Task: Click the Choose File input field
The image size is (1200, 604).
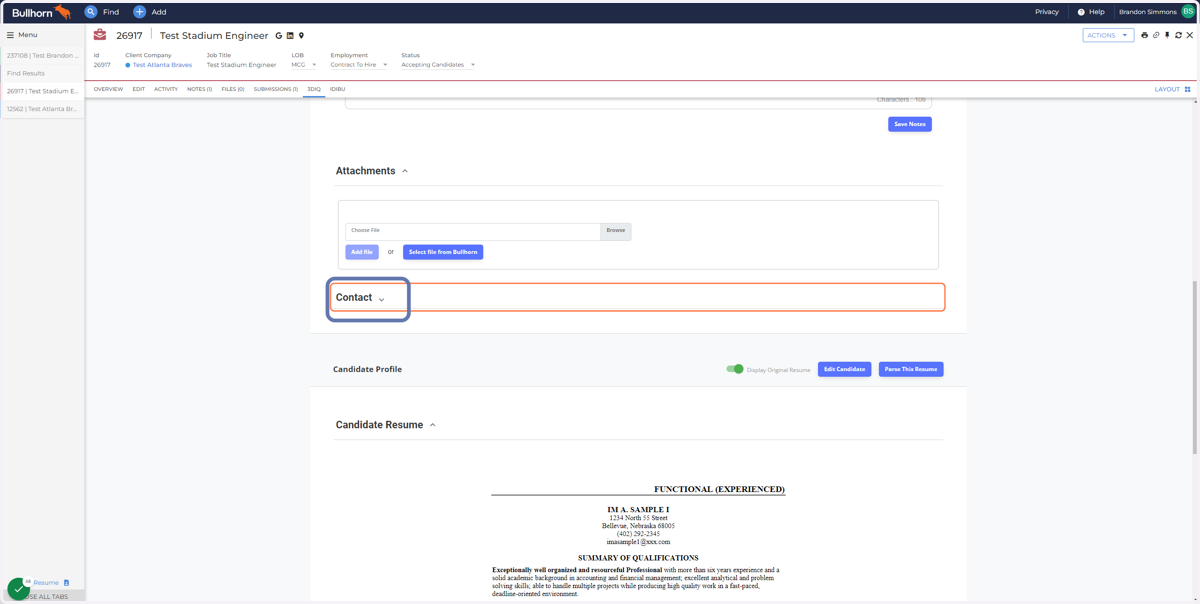Action: (473, 231)
